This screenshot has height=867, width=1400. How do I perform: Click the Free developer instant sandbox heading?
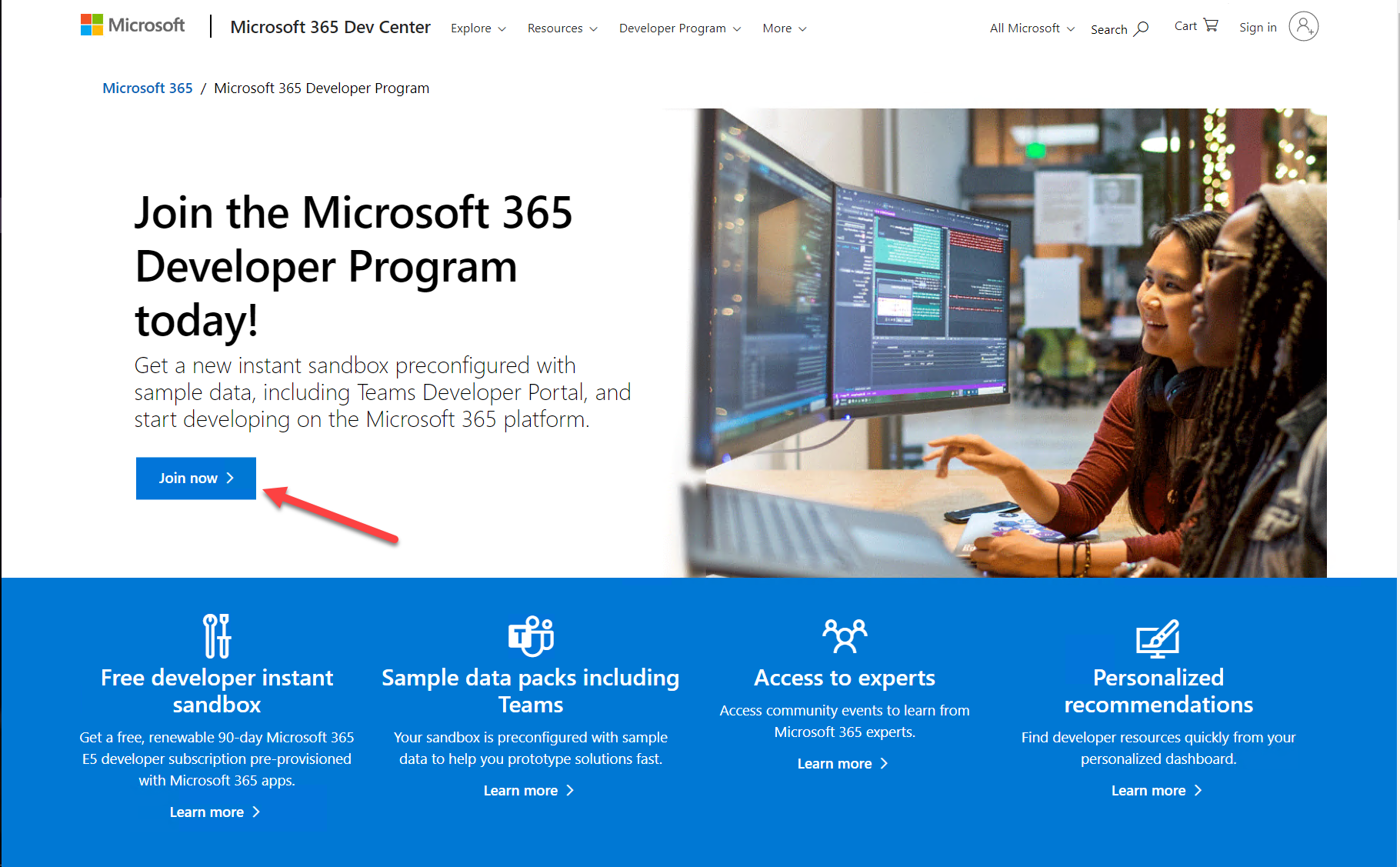[217, 691]
